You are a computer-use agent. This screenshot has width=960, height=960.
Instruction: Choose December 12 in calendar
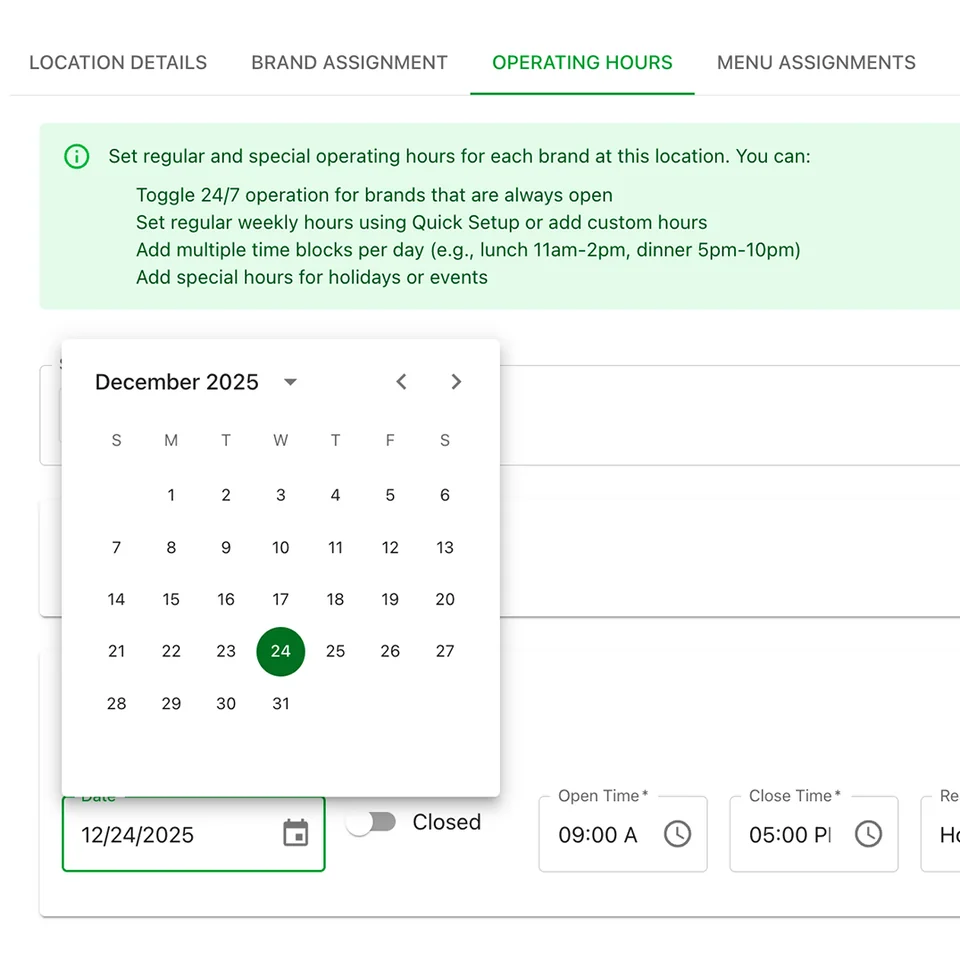tap(390, 547)
